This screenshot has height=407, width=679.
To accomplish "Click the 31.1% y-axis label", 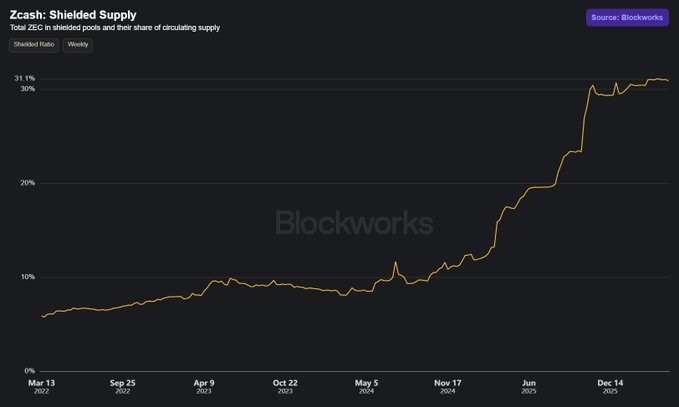I will tap(25, 78).
